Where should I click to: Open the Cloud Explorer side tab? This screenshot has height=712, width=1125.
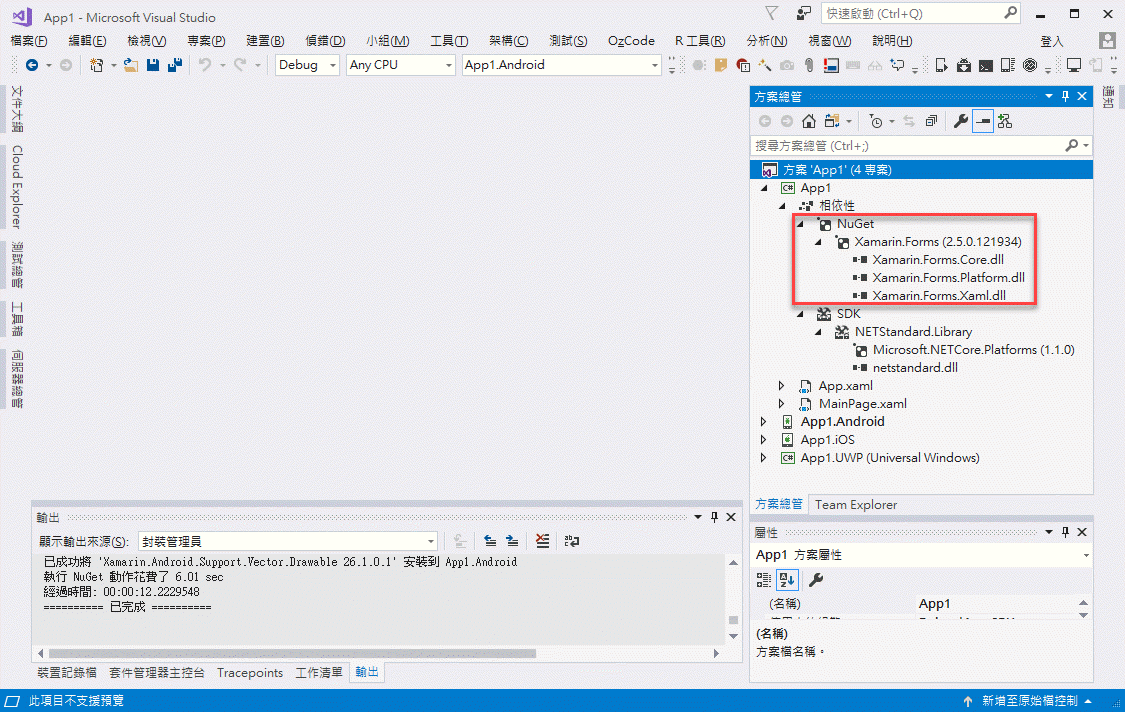click(17, 187)
